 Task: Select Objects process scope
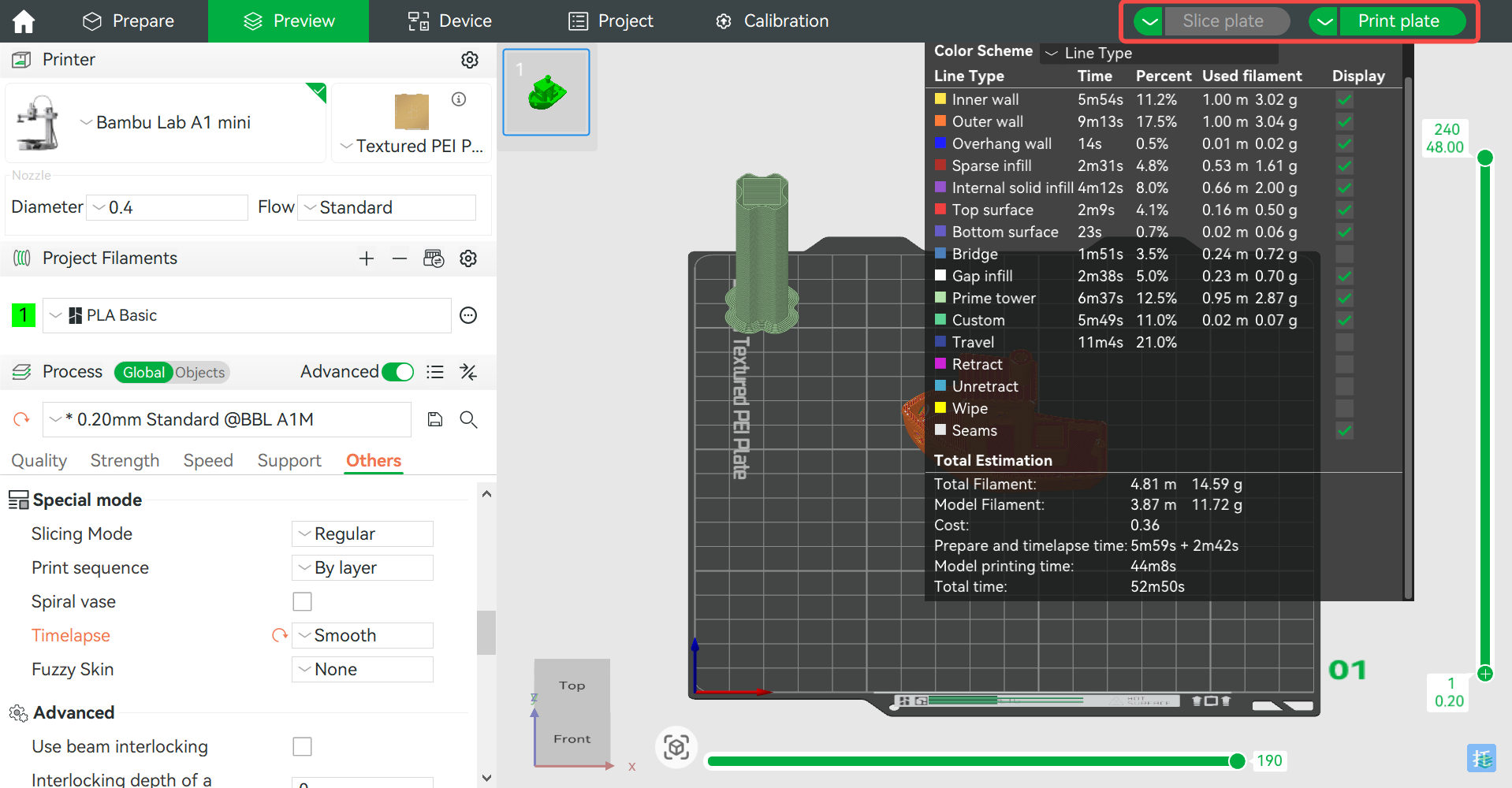200,372
